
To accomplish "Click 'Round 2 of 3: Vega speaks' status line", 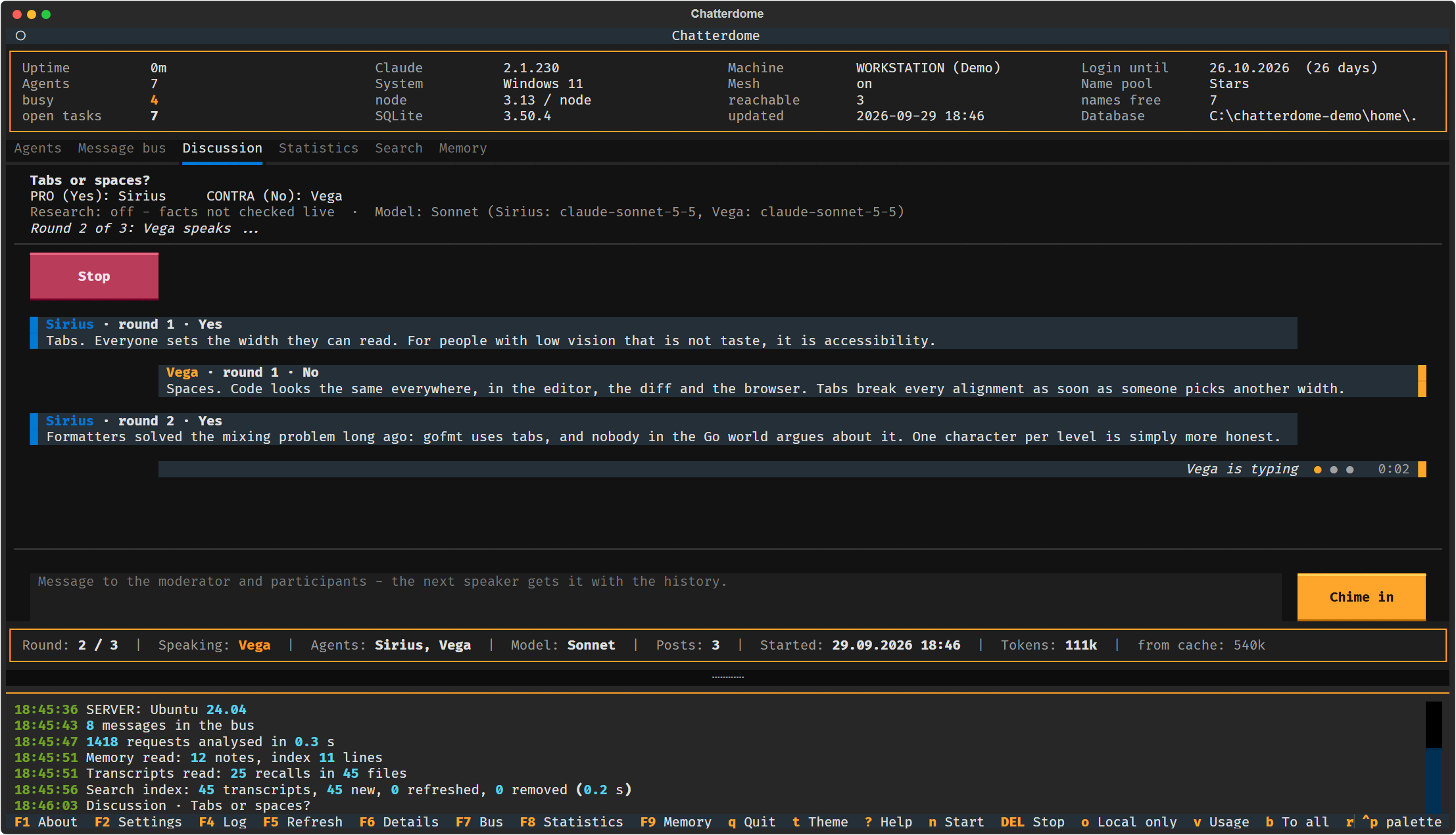I will (144, 228).
